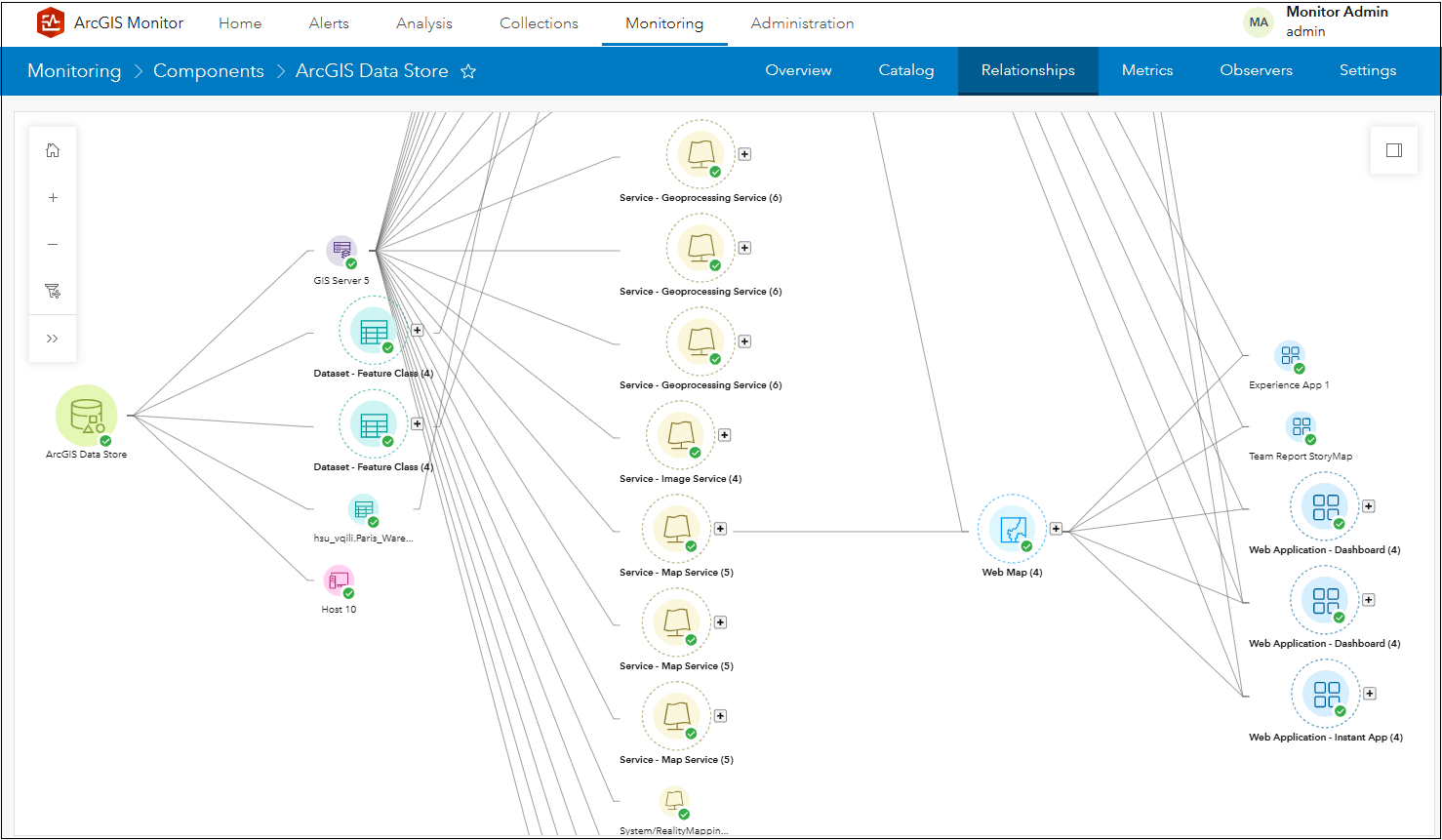Click ArcGIS Data Store breadcrumb title

click(x=372, y=71)
